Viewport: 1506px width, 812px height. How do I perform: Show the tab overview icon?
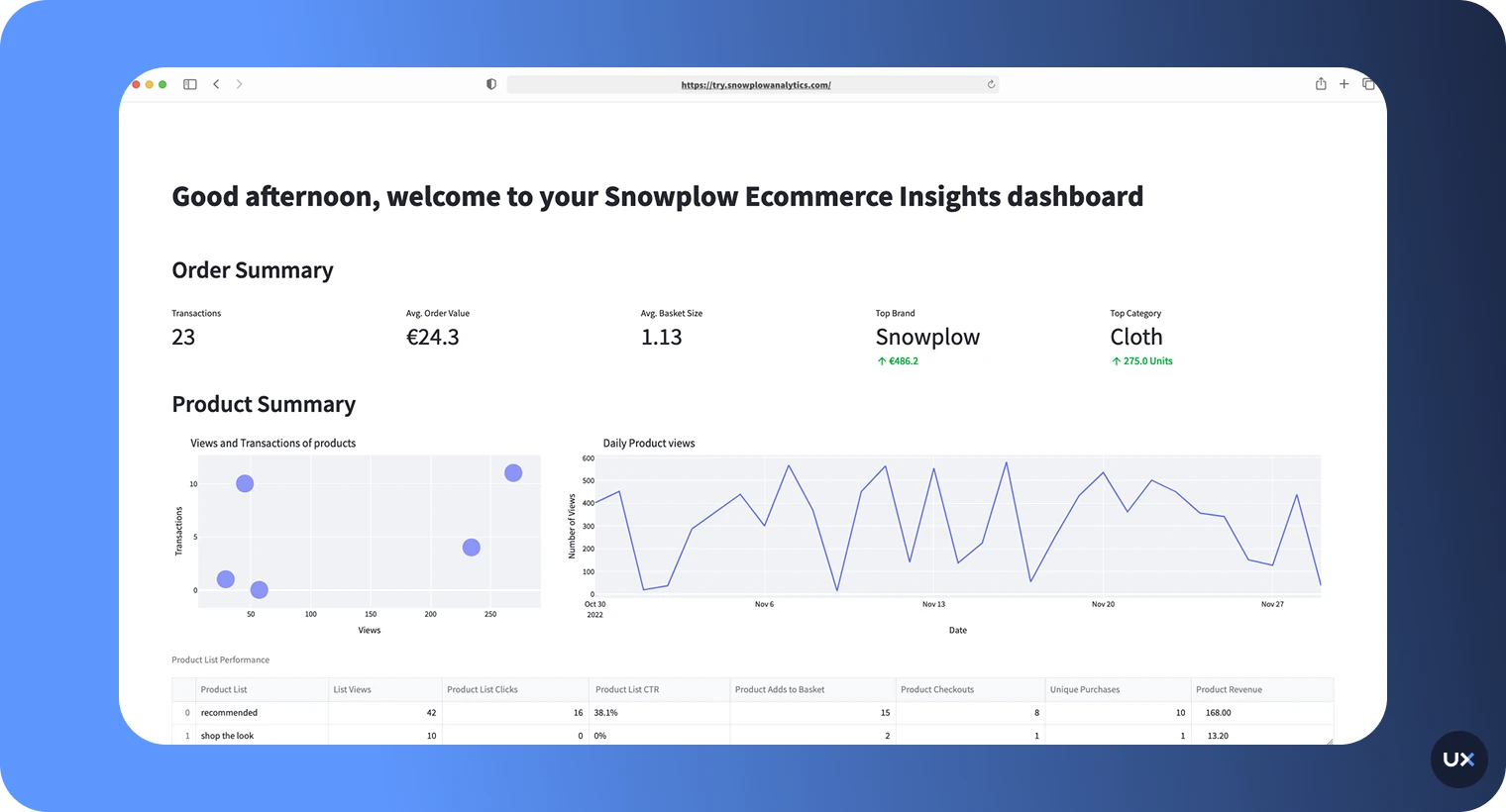pyautogui.click(x=1368, y=84)
